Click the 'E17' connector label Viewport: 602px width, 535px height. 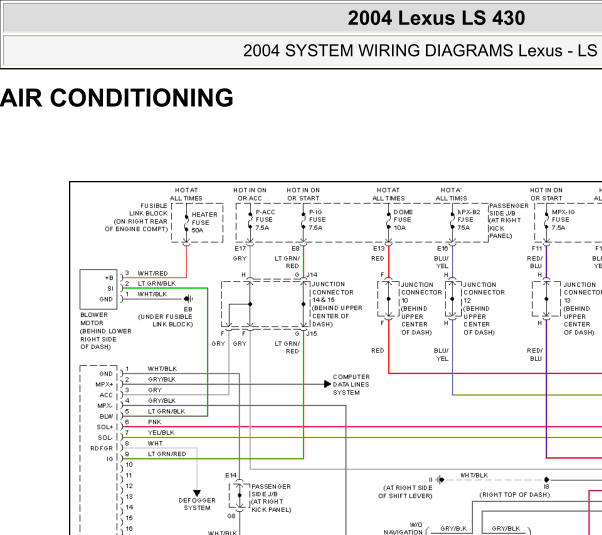(240, 248)
